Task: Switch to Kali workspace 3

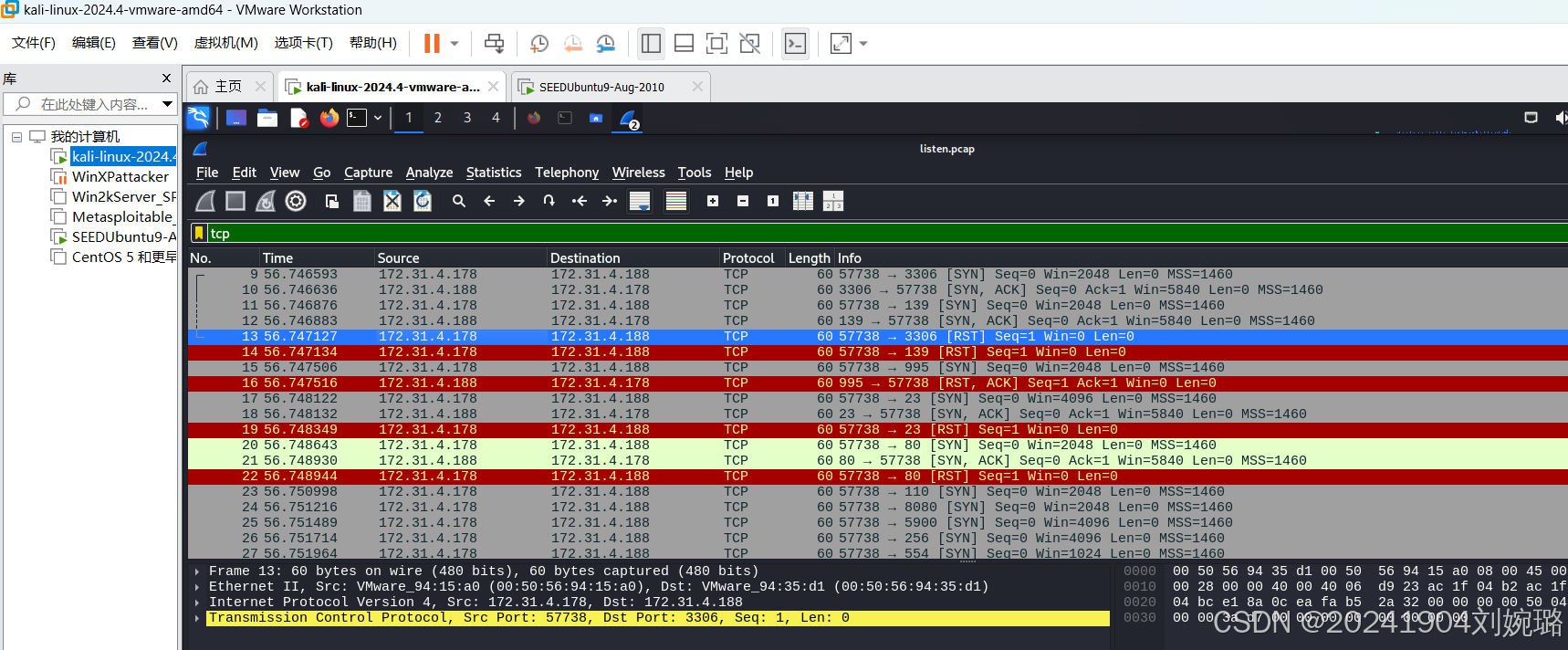Action: click(467, 118)
